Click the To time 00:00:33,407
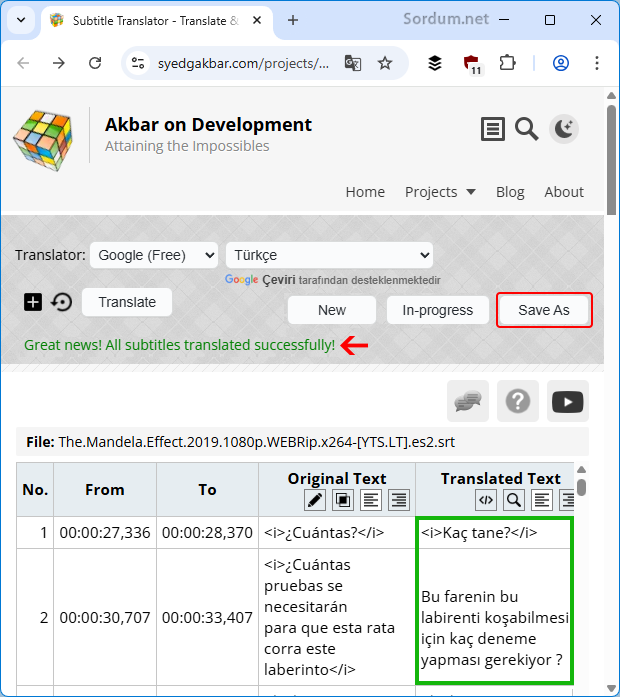 click(x=207, y=617)
